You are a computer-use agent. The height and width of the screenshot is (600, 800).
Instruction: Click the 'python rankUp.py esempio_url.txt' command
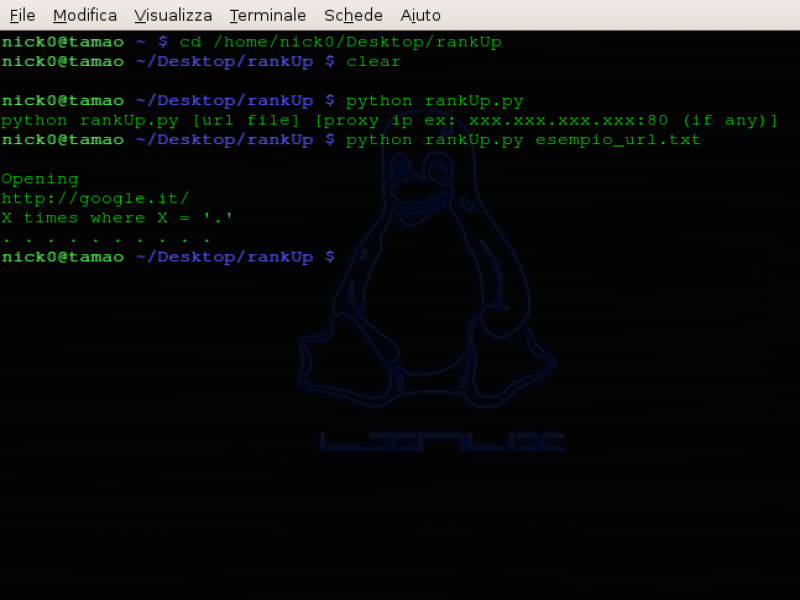click(523, 140)
